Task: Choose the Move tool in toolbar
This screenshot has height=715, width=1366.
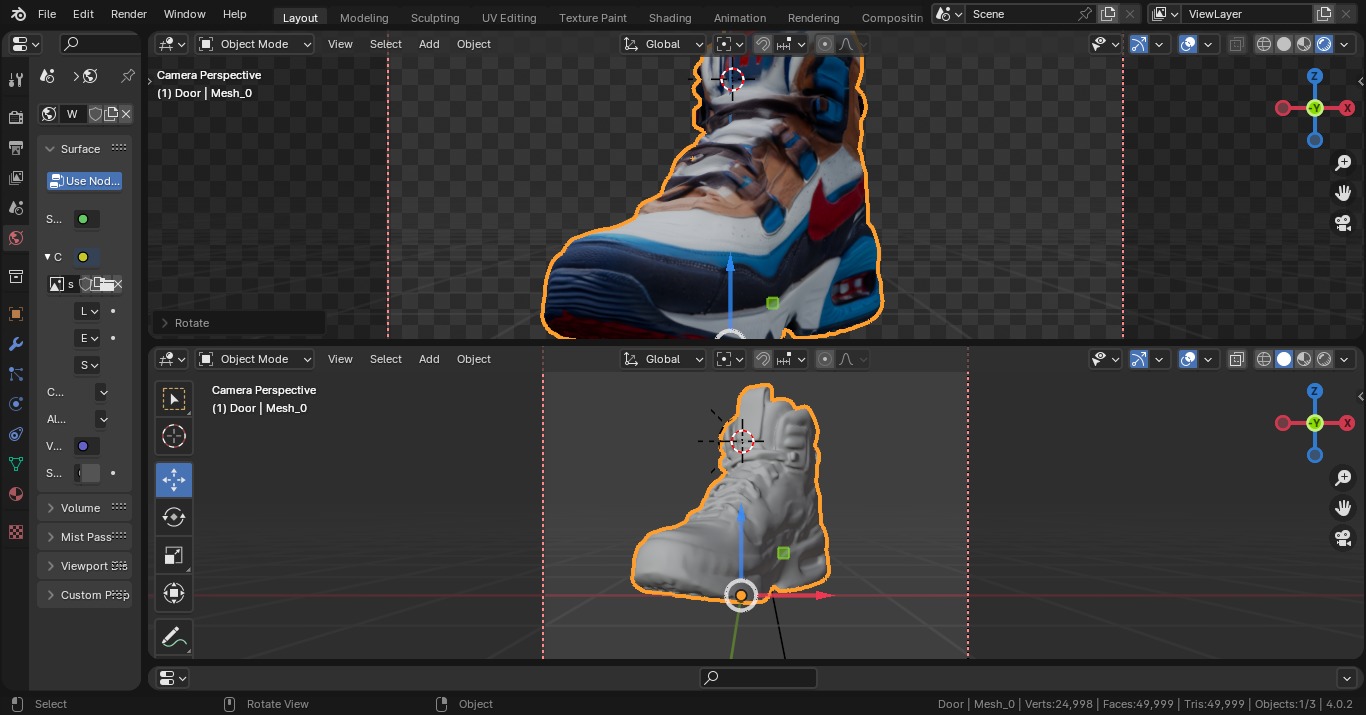Action: (x=174, y=480)
